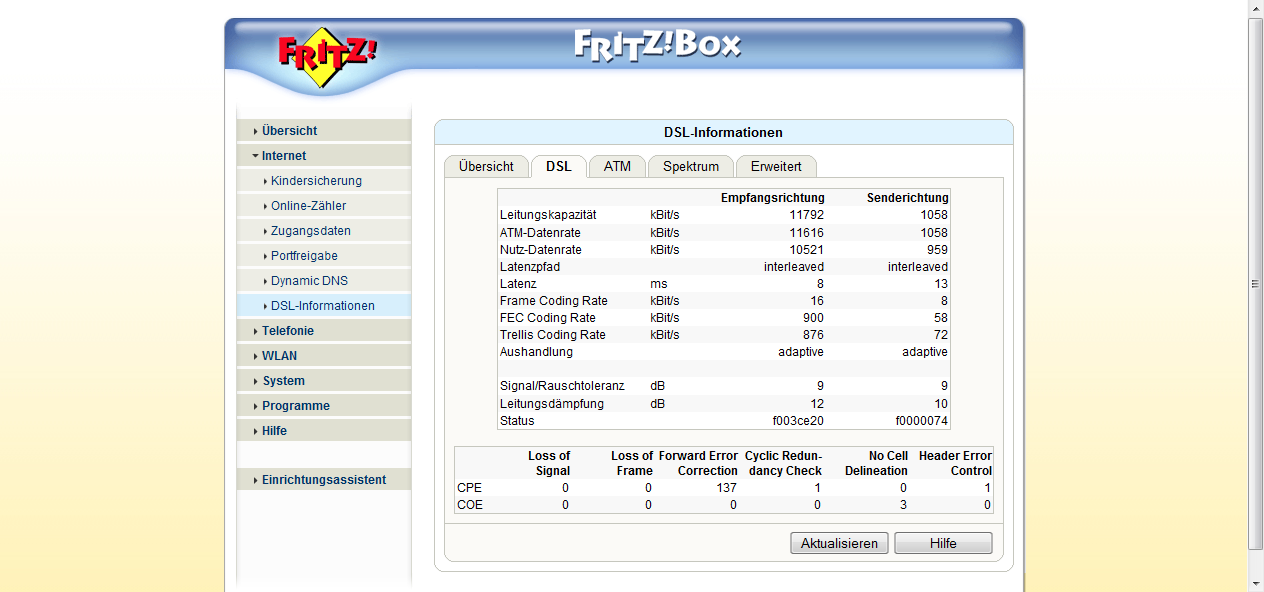
Task: Switch to the ATM tab
Action: tap(617, 167)
